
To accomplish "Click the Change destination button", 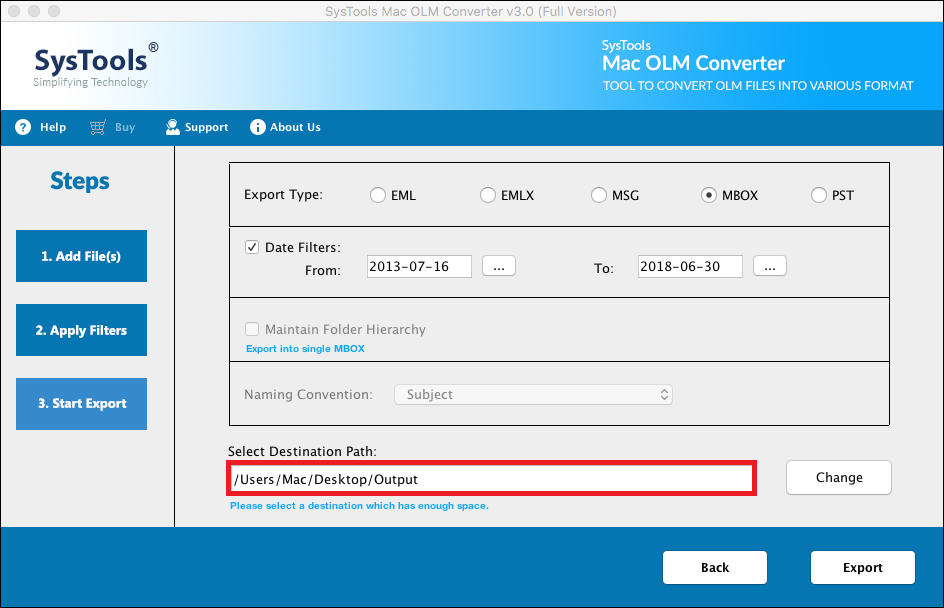I will [x=839, y=477].
